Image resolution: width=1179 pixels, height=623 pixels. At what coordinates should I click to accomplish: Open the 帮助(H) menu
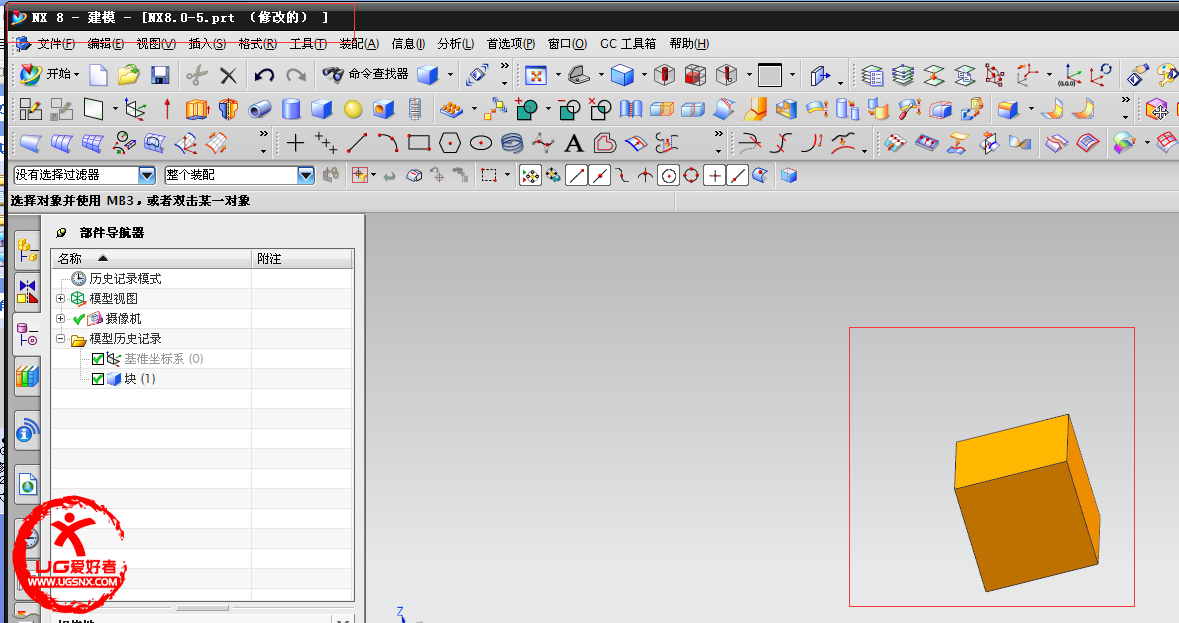click(x=690, y=44)
